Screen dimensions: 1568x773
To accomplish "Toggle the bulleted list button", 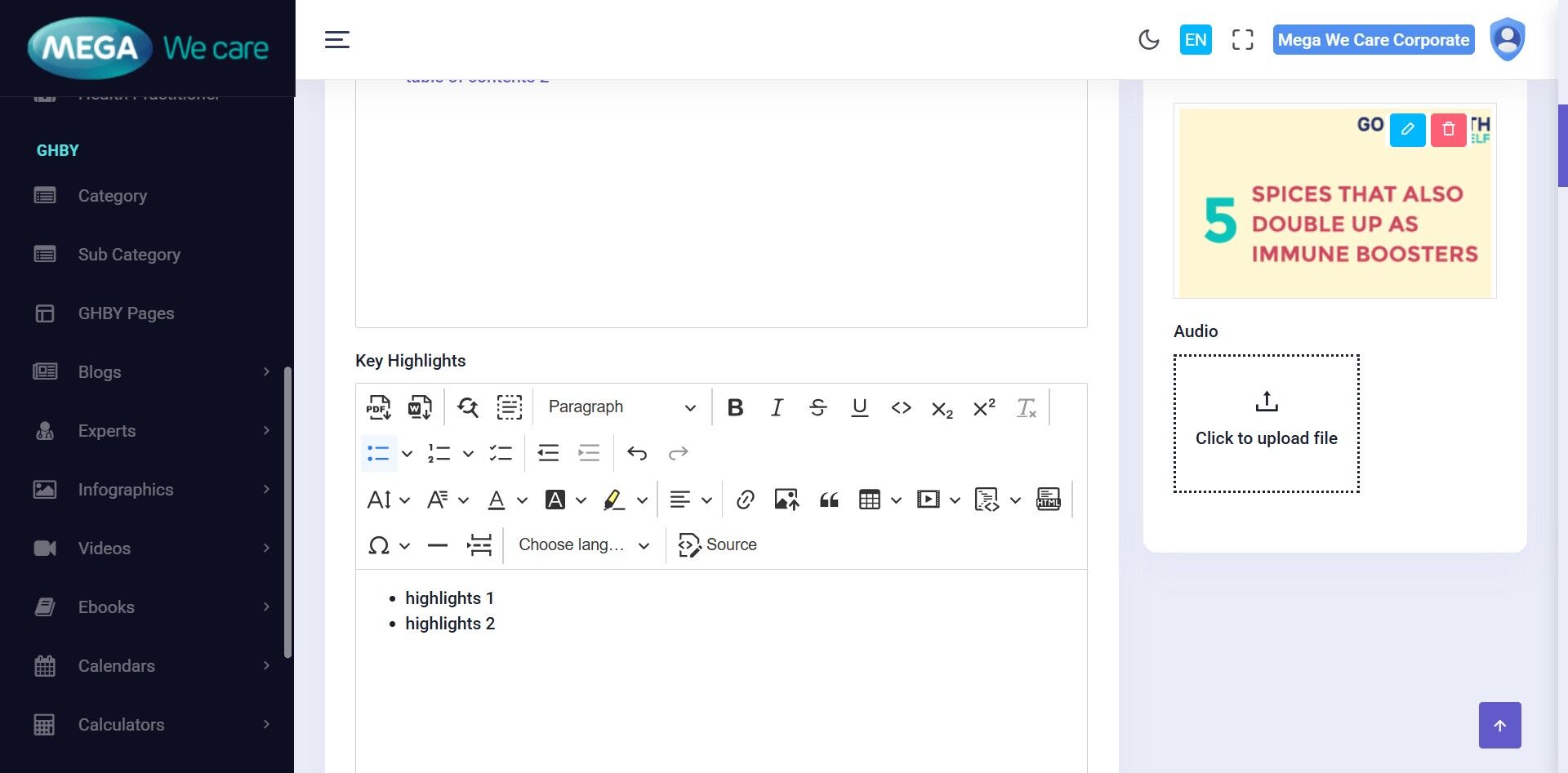I will pos(378,453).
